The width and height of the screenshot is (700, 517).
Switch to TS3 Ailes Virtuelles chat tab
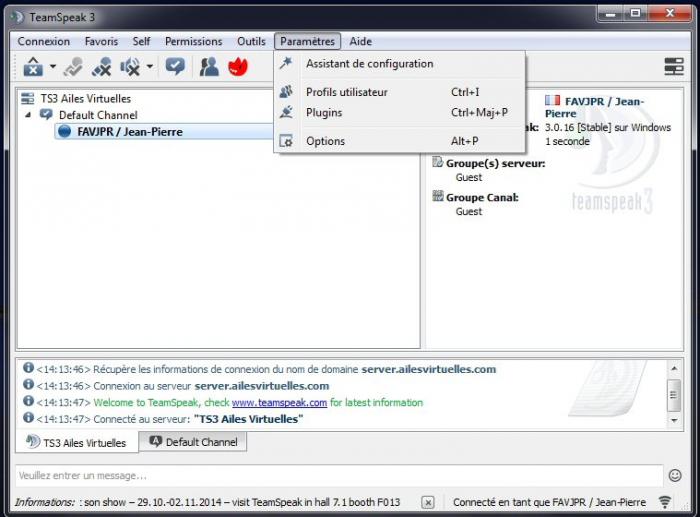(77, 442)
